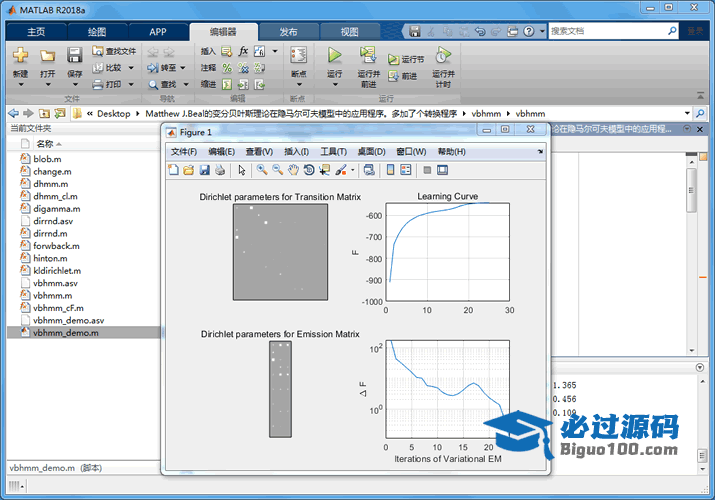
Task: Click the 查找 (Find) magnifier button
Action: 163,84
